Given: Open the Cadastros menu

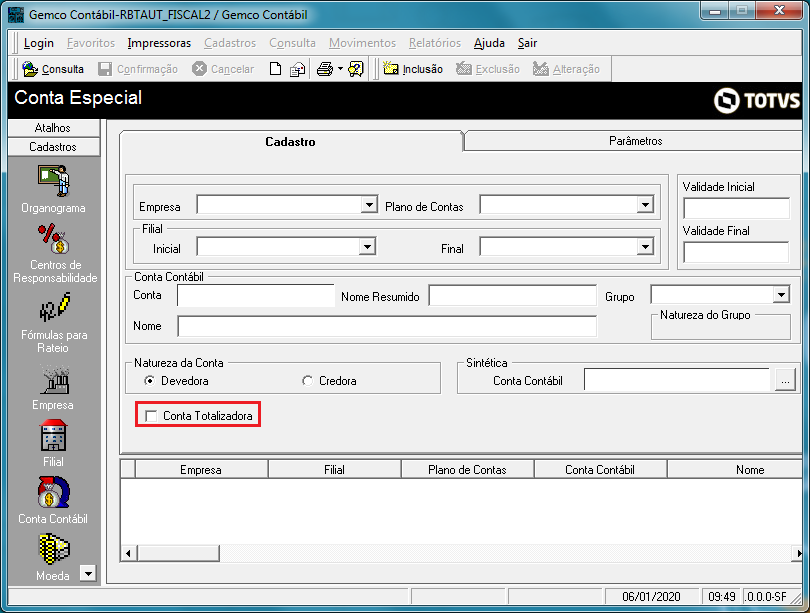Looking at the screenshot, I should [230, 43].
